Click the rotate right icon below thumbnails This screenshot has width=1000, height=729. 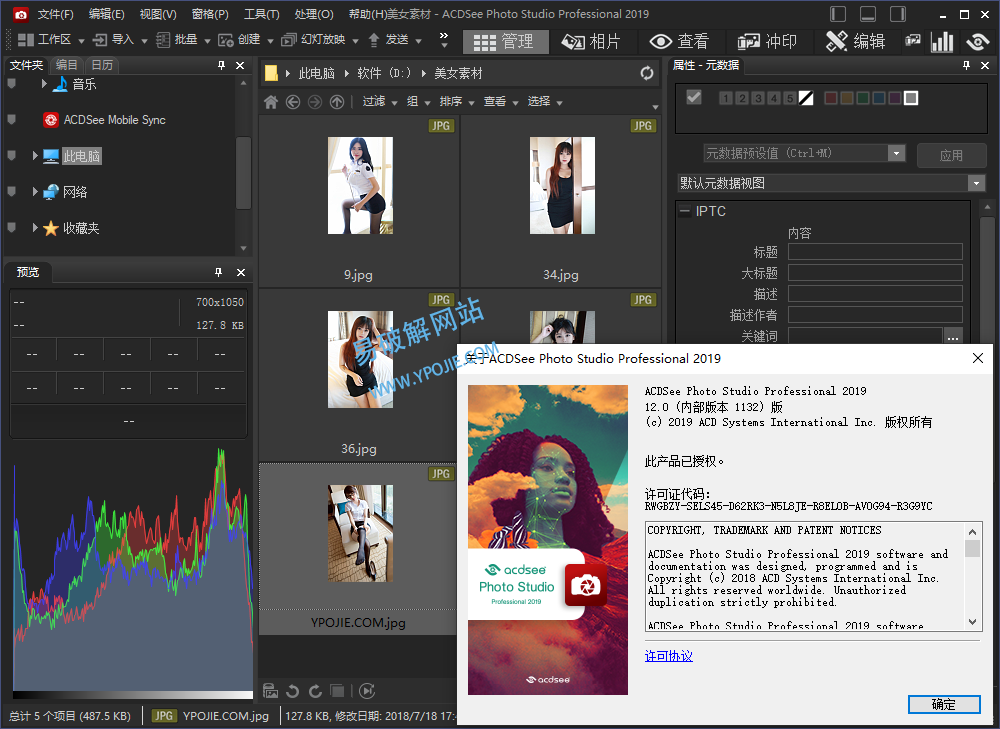click(x=315, y=690)
